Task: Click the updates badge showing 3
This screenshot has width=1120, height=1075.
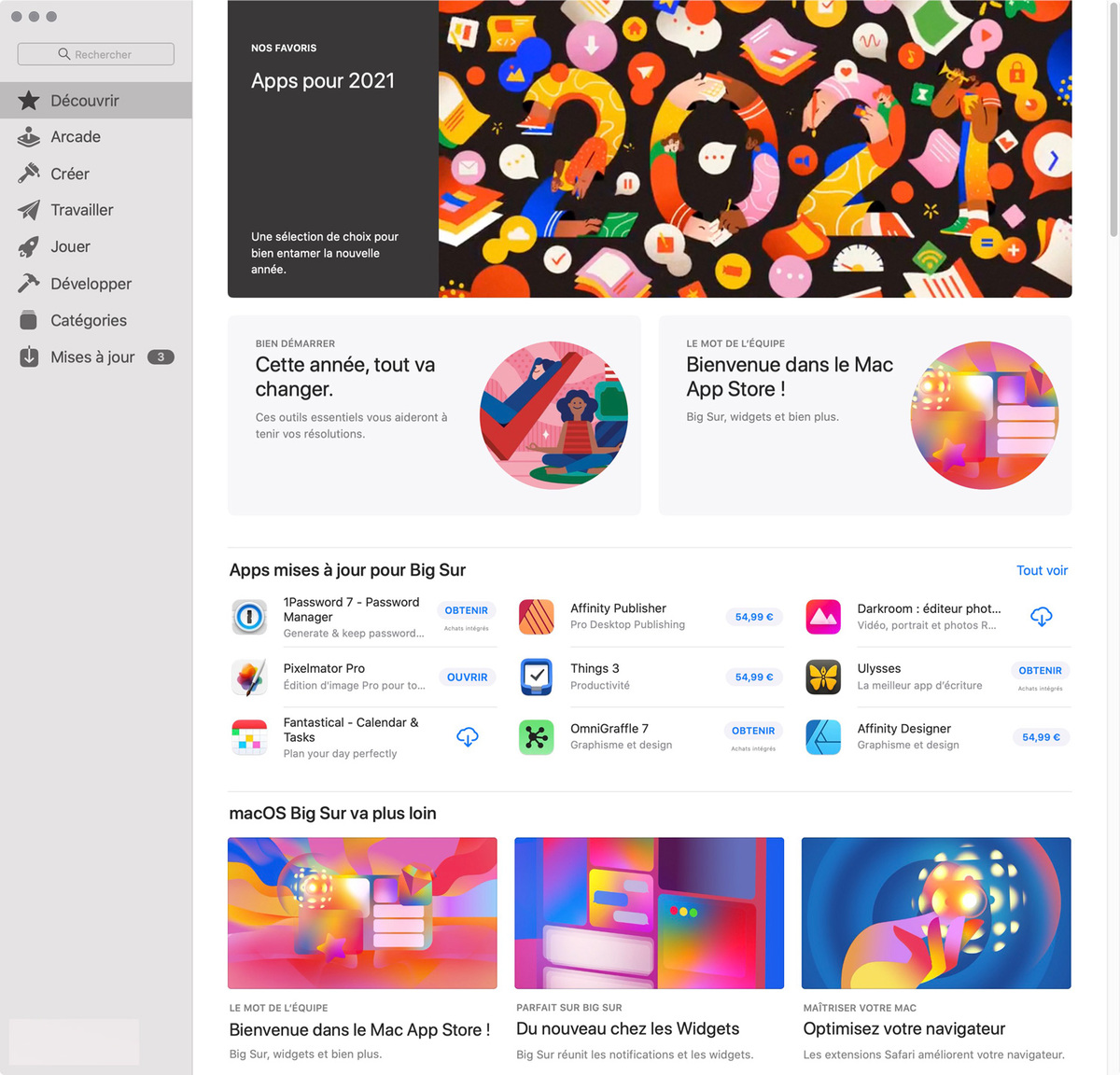Action: 161,357
